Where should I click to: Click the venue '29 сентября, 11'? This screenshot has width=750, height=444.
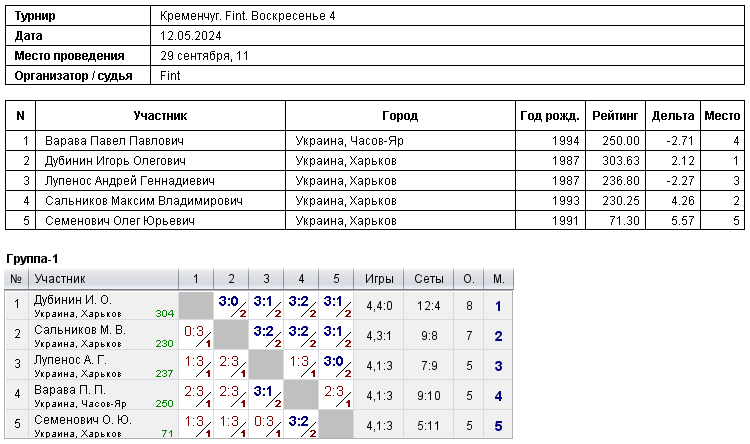[204, 56]
